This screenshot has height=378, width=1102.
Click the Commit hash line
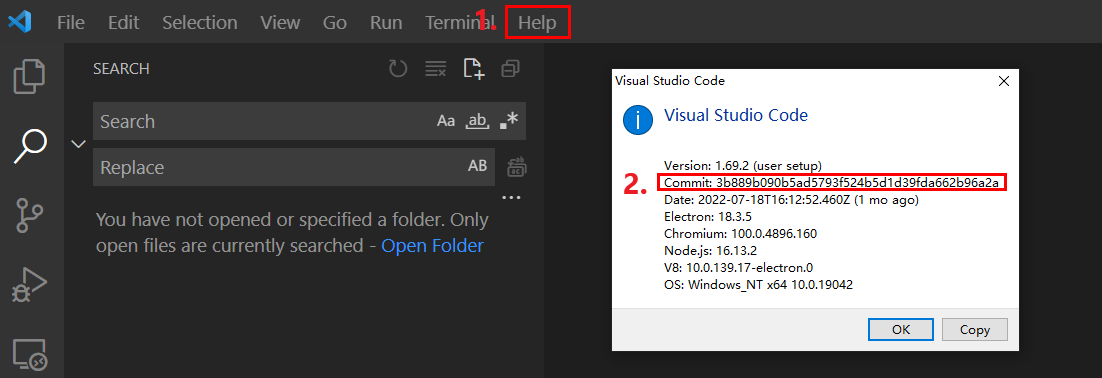[x=831, y=183]
